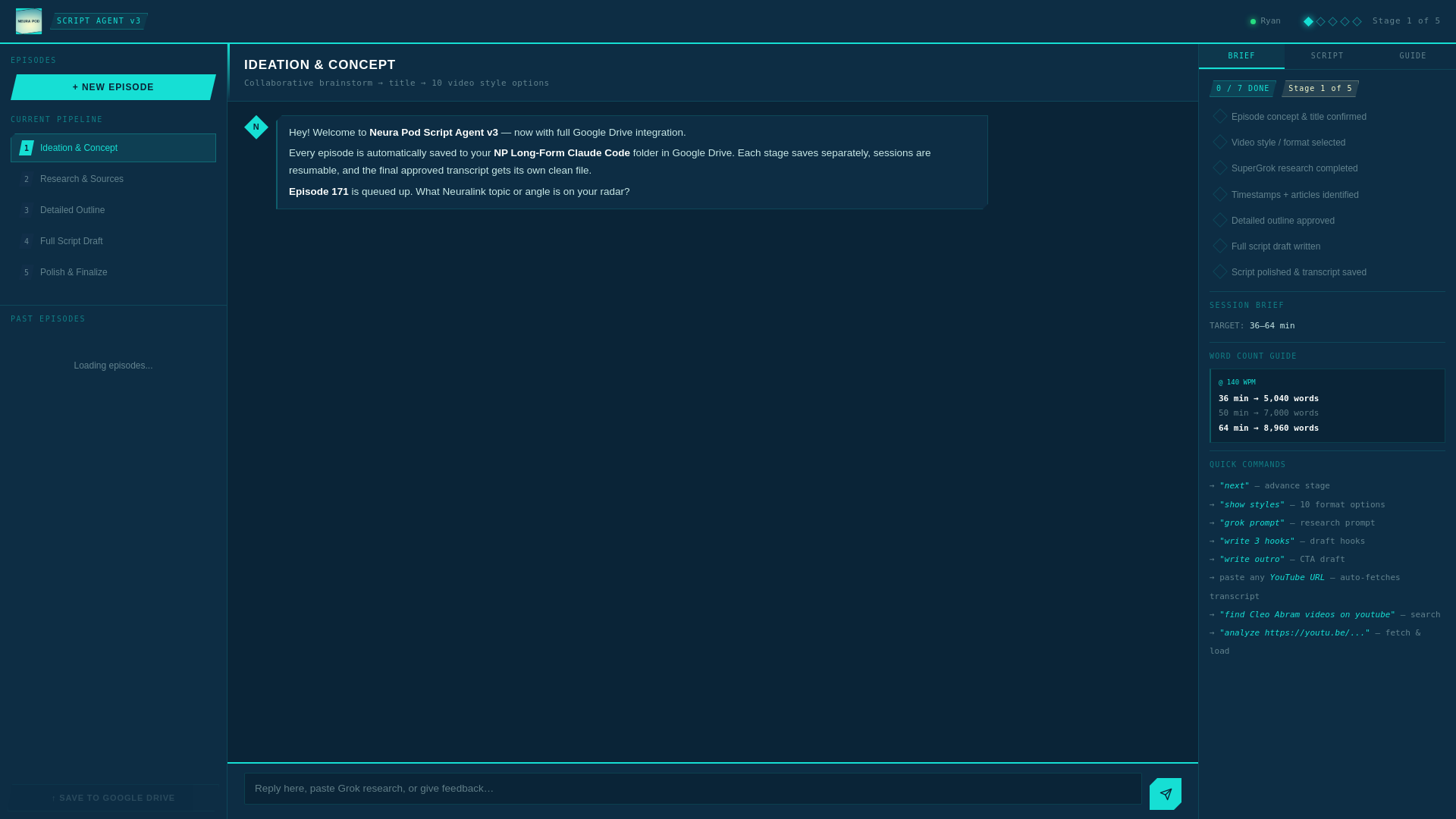Click the "write 3 hooks" quick command
This screenshot has width=1456, height=819.
(1257, 541)
